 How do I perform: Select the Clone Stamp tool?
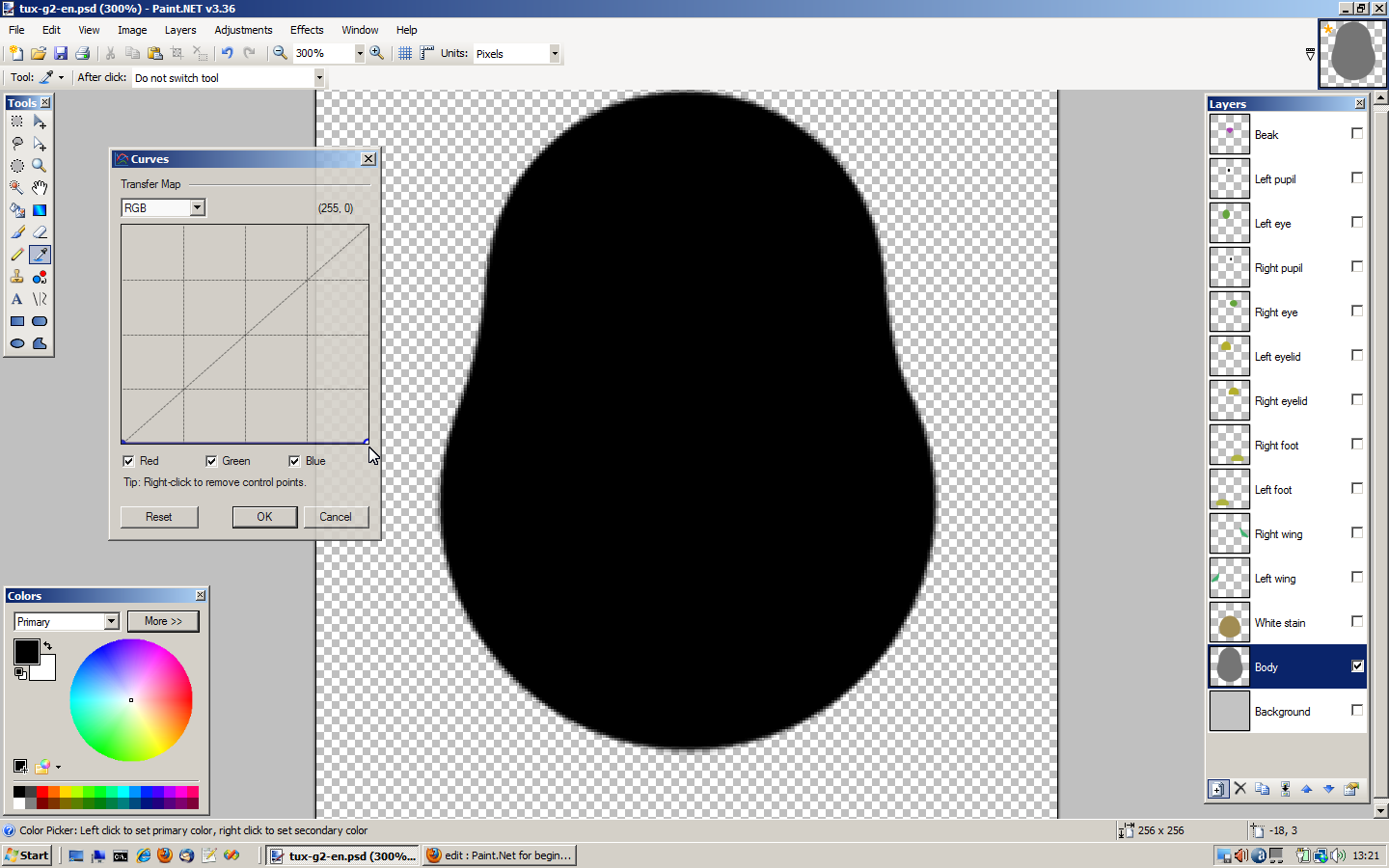pos(17,277)
